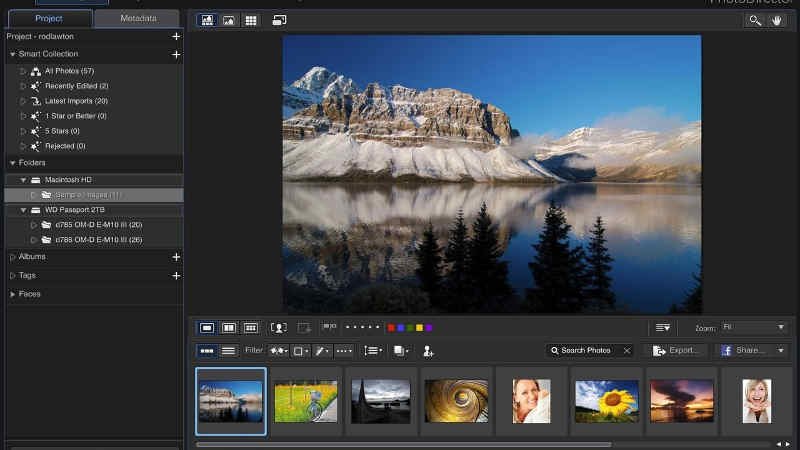Open the photo stacking menu
This screenshot has width=800, height=450.
click(x=401, y=351)
